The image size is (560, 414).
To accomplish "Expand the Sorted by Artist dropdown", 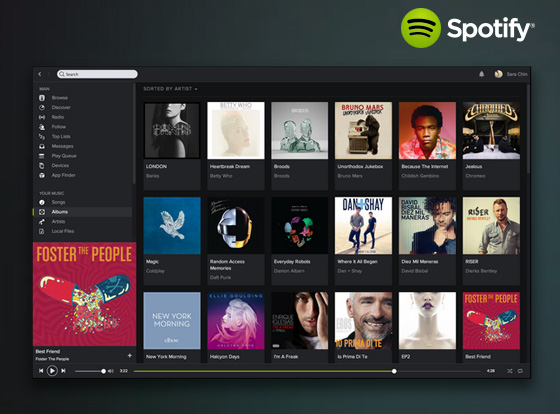I will [x=170, y=89].
